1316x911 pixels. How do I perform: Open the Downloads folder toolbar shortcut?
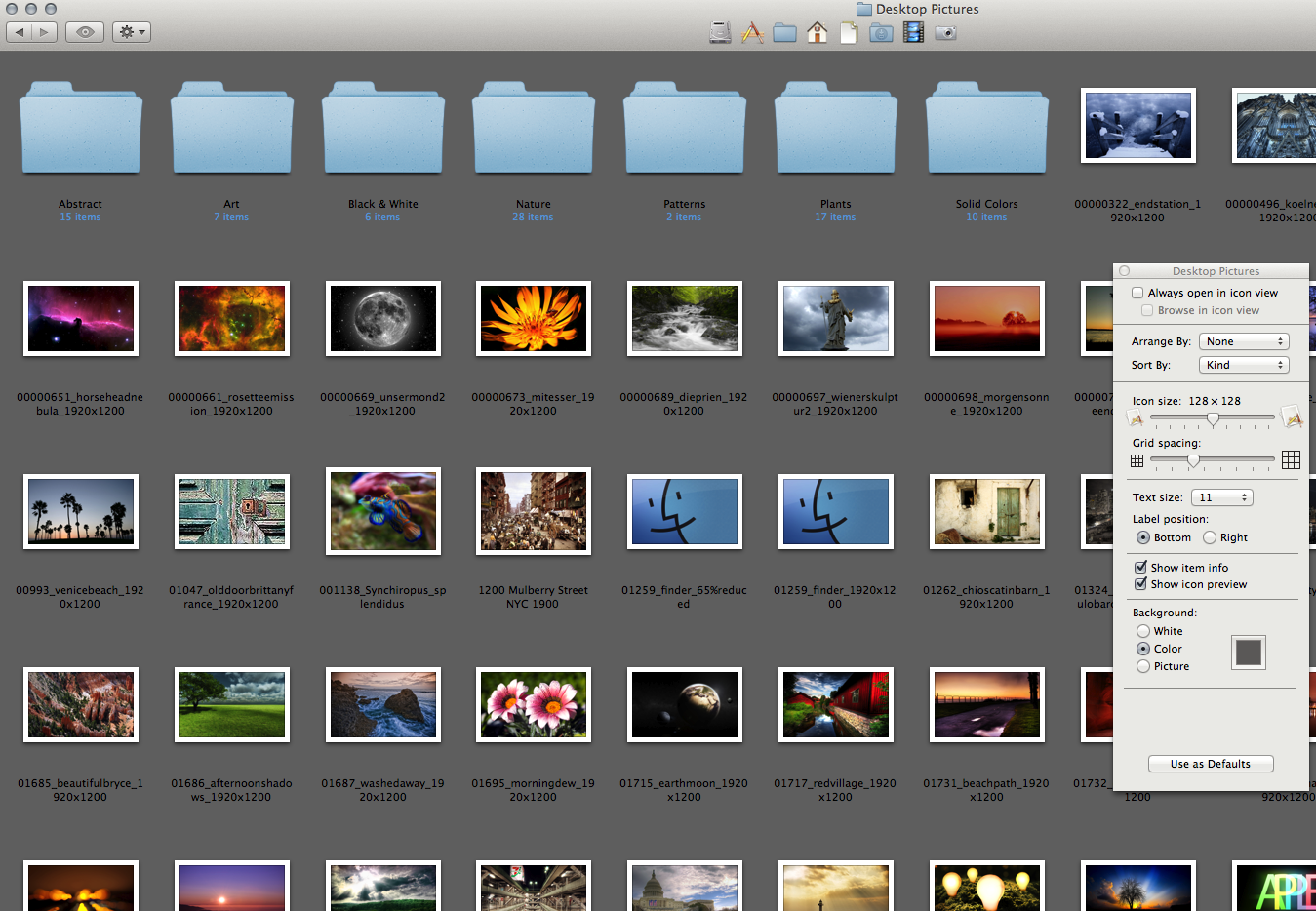pyautogui.click(x=881, y=33)
